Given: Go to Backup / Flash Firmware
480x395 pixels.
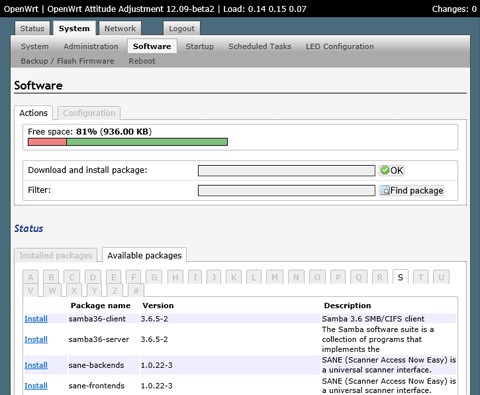Looking at the screenshot, I should coord(67,61).
